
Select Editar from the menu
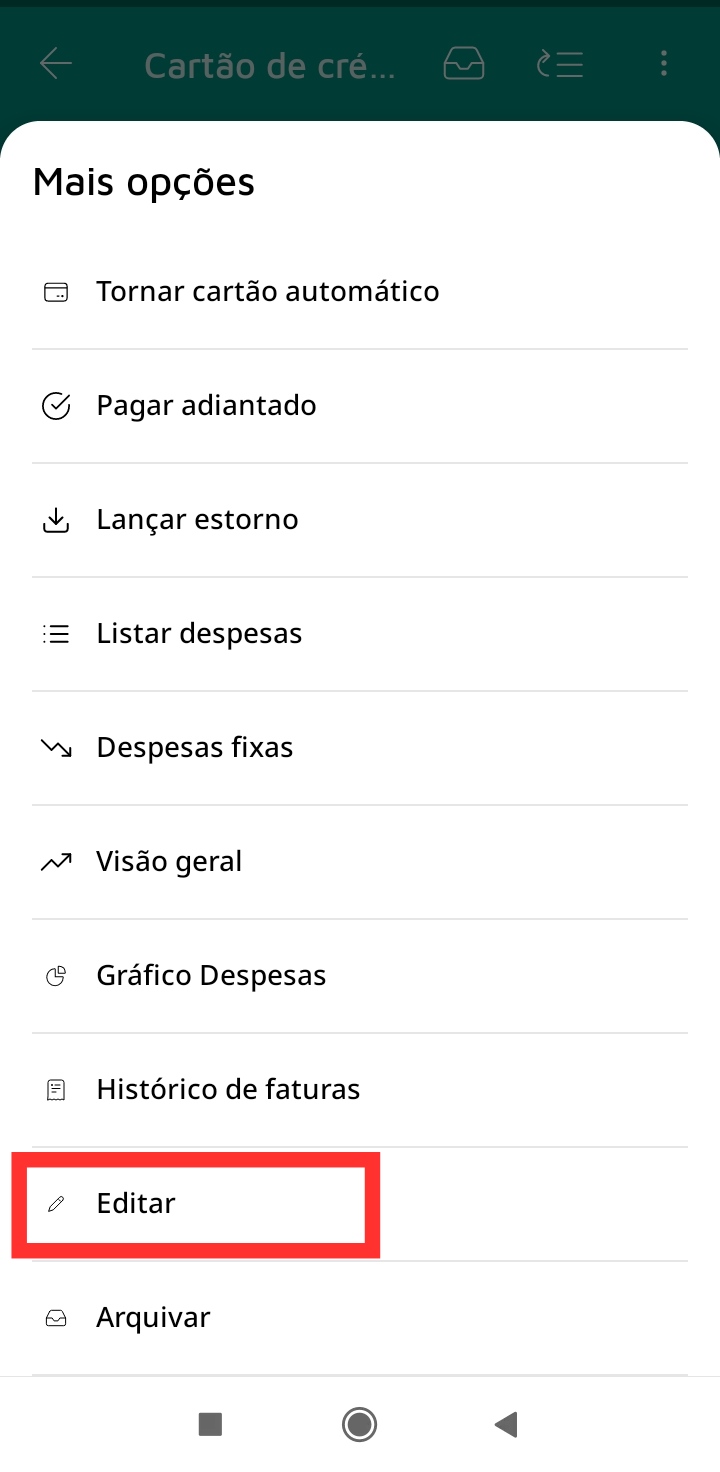pyautogui.click(x=360, y=1204)
